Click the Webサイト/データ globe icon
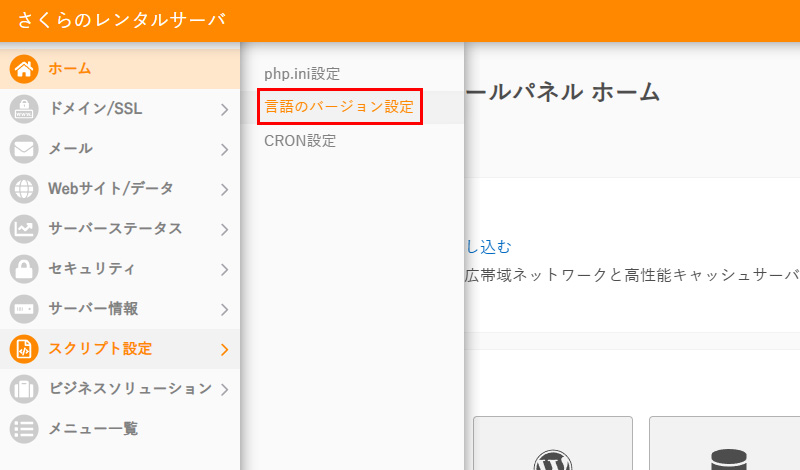 click(x=24, y=189)
